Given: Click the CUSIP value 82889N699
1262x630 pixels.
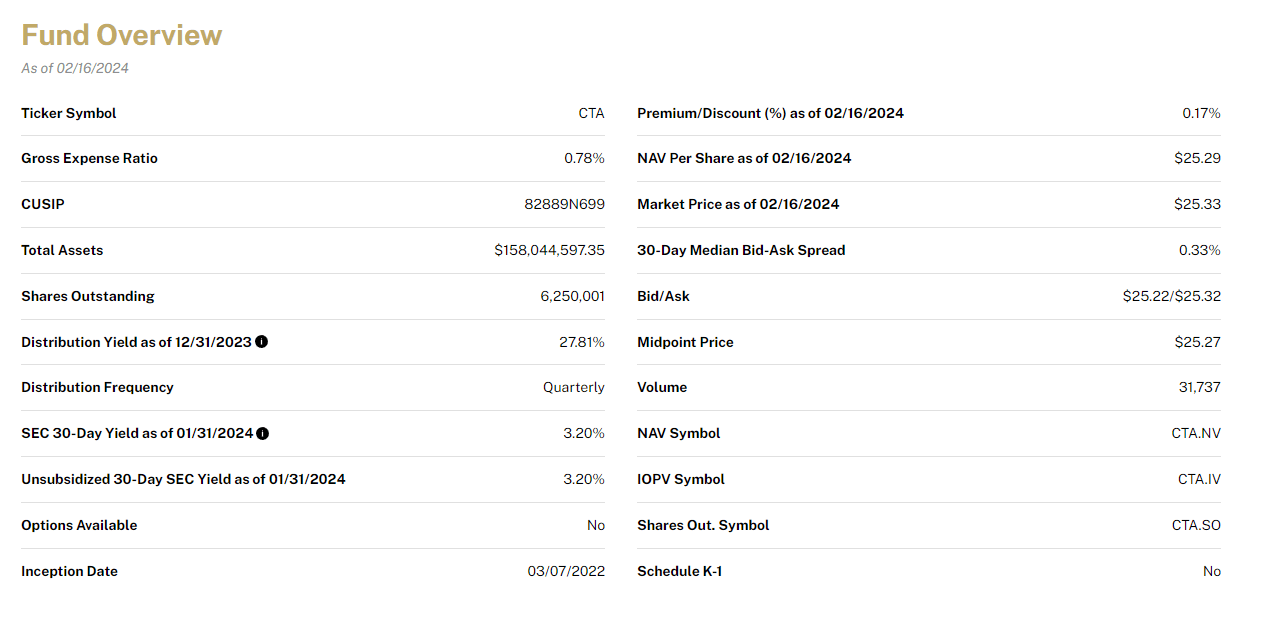Looking at the screenshot, I should click(x=565, y=204).
